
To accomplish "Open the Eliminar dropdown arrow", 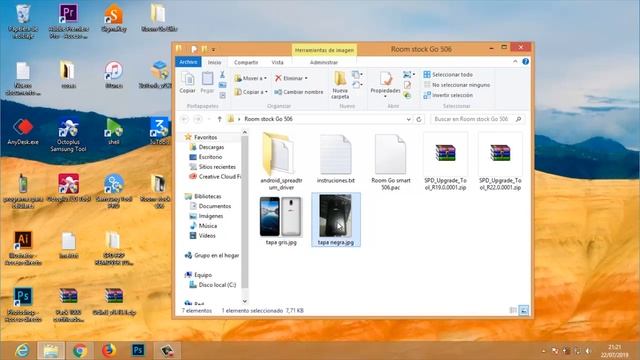I will click(x=306, y=78).
